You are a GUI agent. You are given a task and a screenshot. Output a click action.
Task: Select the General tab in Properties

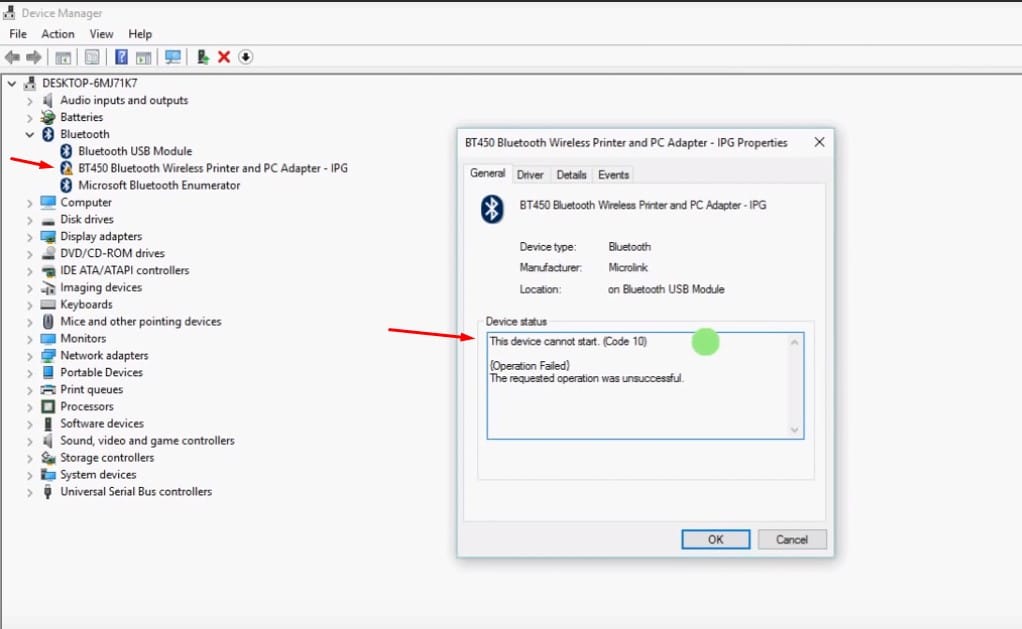tap(488, 173)
